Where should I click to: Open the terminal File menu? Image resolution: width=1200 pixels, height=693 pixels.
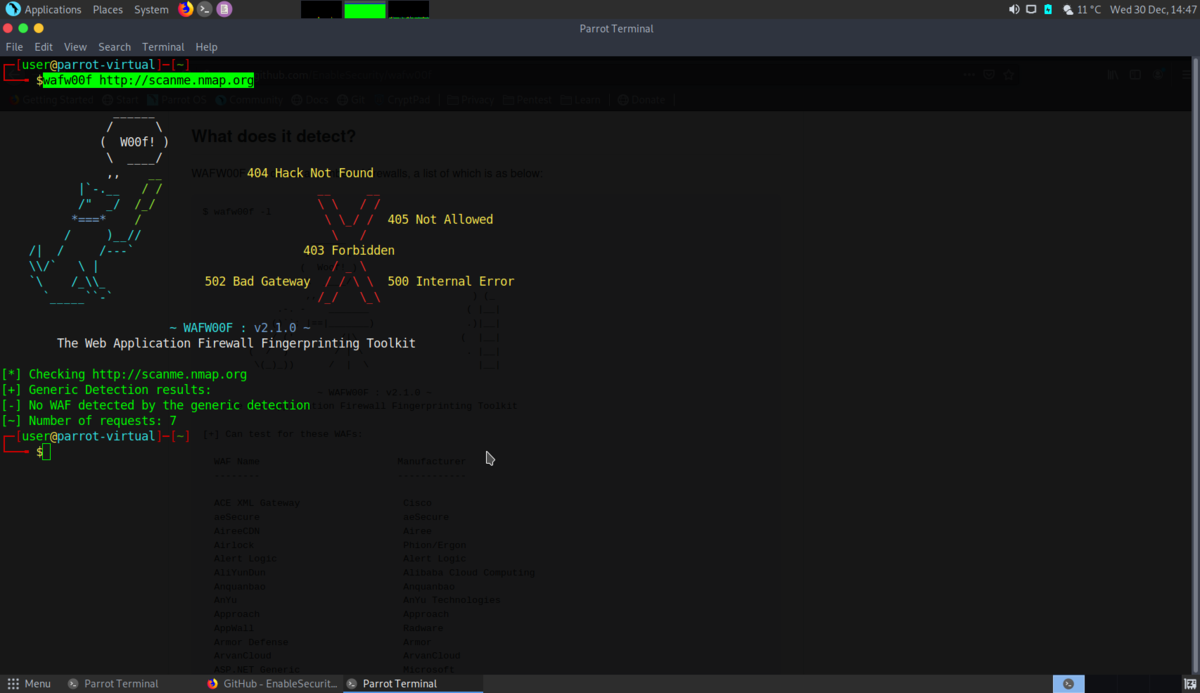[14, 47]
